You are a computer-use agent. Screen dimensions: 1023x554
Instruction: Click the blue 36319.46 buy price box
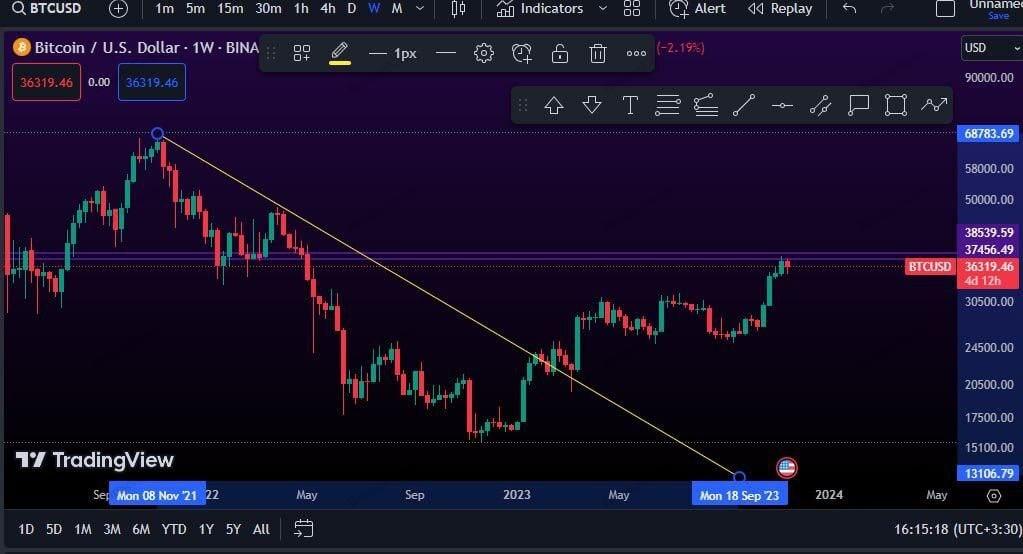pyautogui.click(x=152, y=82)
